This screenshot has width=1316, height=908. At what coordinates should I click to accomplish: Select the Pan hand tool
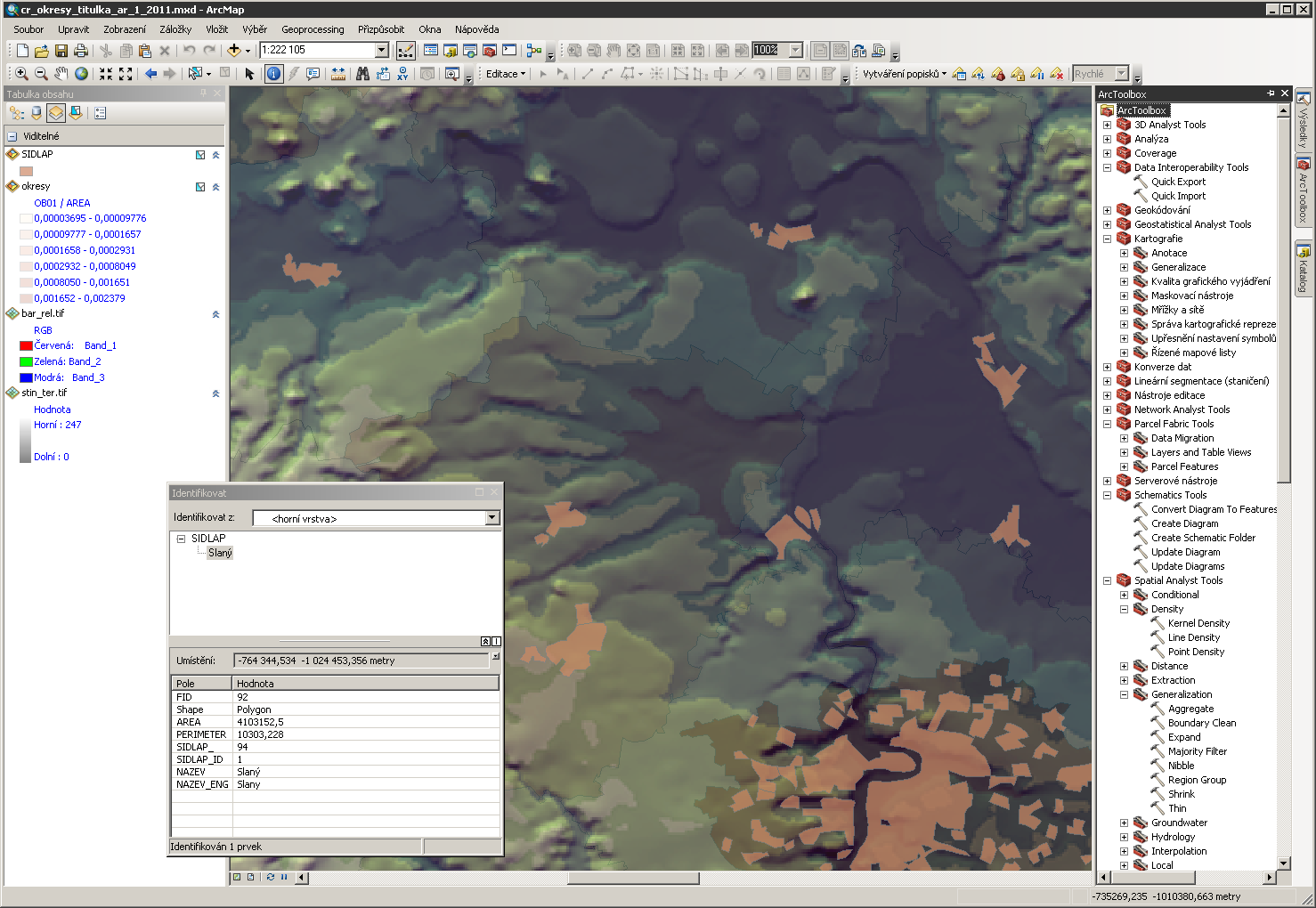point(61,74)
